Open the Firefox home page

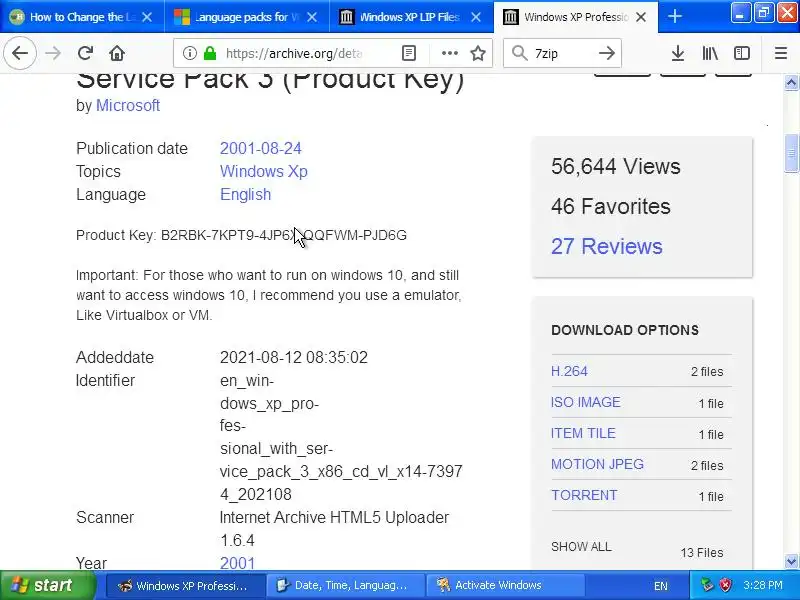117,53
